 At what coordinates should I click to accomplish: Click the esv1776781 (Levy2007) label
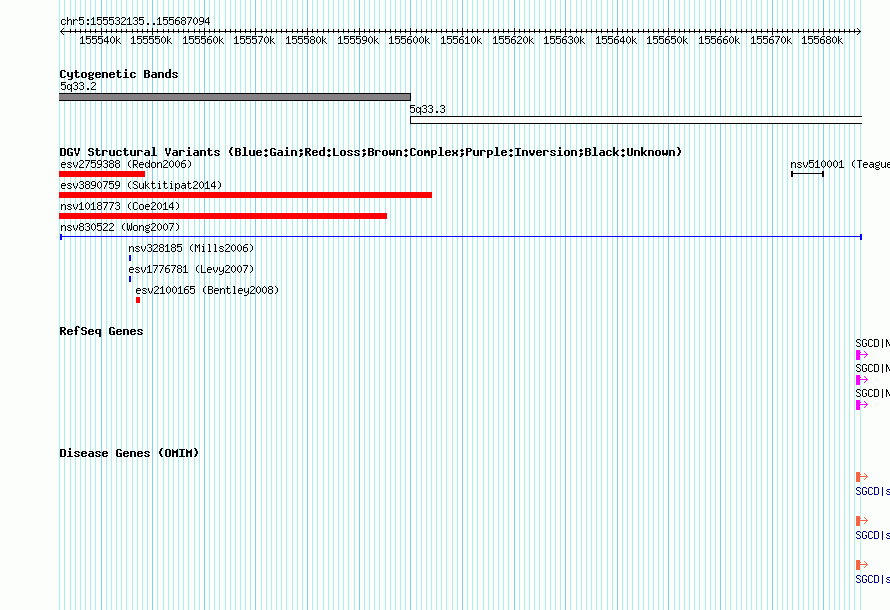tap(191, 270)
